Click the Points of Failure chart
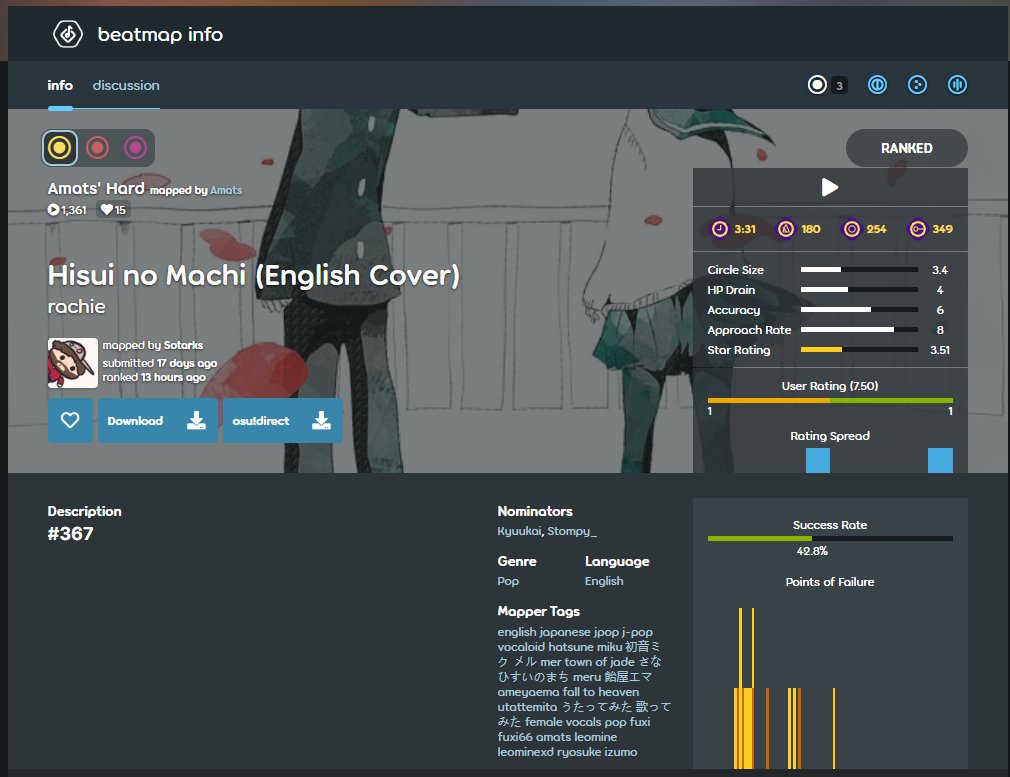Image resolution: width=1010 pixels, height=777 pixels. tap(830, 687)
